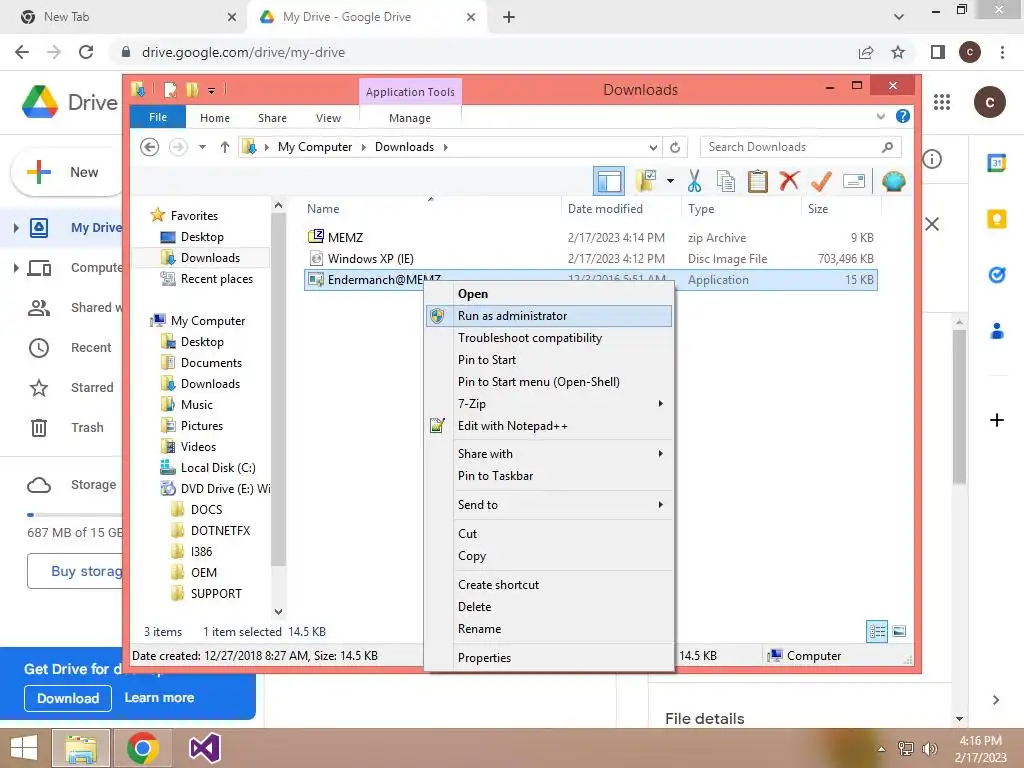The image size is (1024, 768).
Task: Click the Download Drive for desktop button
Action: coord(68,698)
